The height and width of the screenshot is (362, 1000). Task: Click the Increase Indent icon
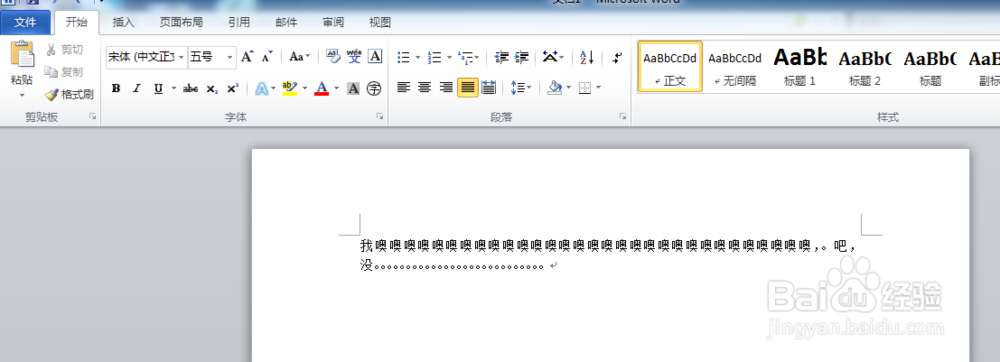click(x=522, y=57)
